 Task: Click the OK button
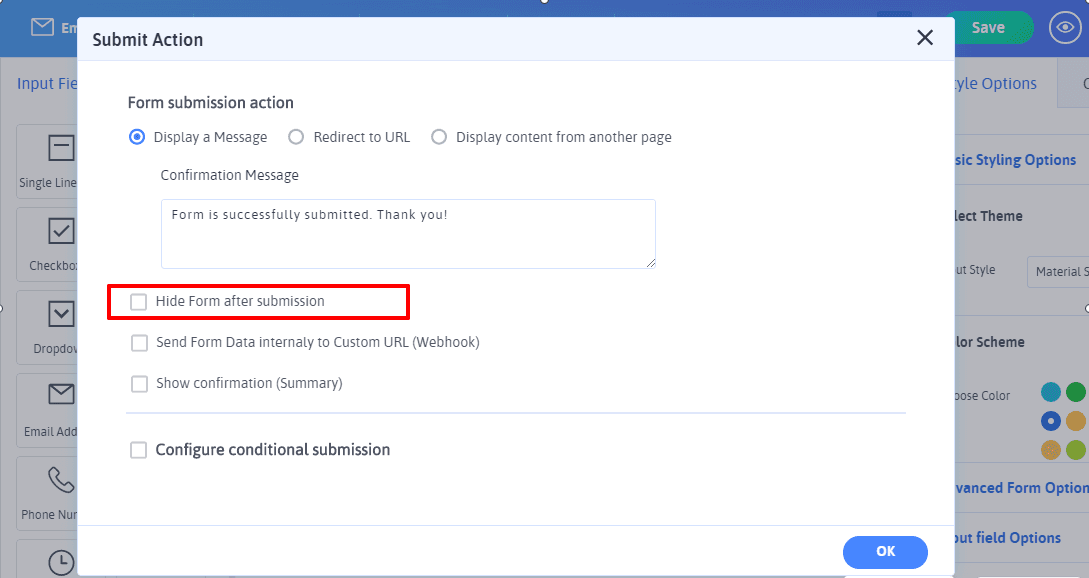coord(885,552)
